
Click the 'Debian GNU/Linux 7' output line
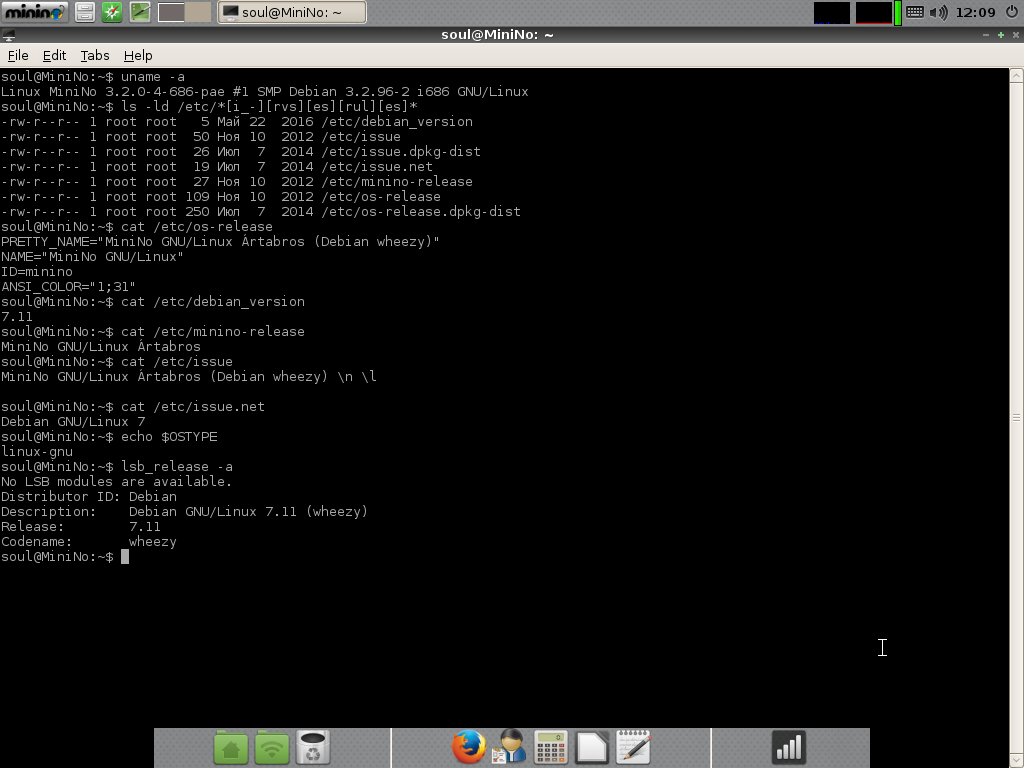point(72,422)
